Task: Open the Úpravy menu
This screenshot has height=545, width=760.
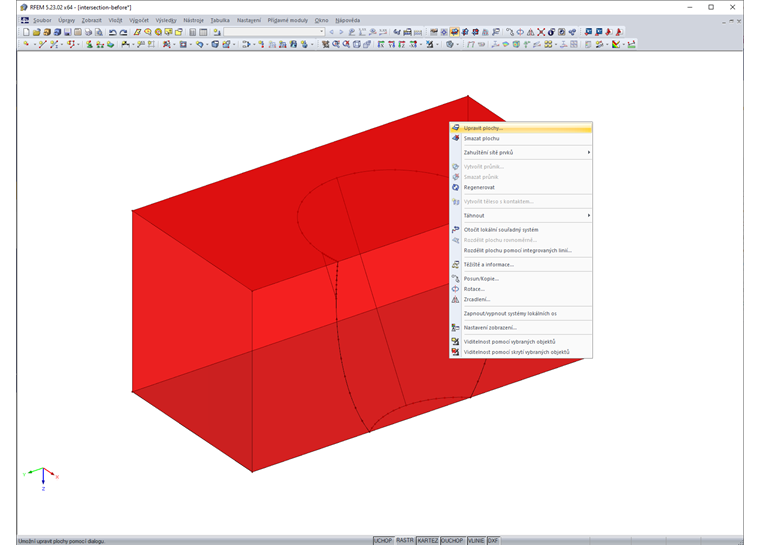Action: (66, 20)
